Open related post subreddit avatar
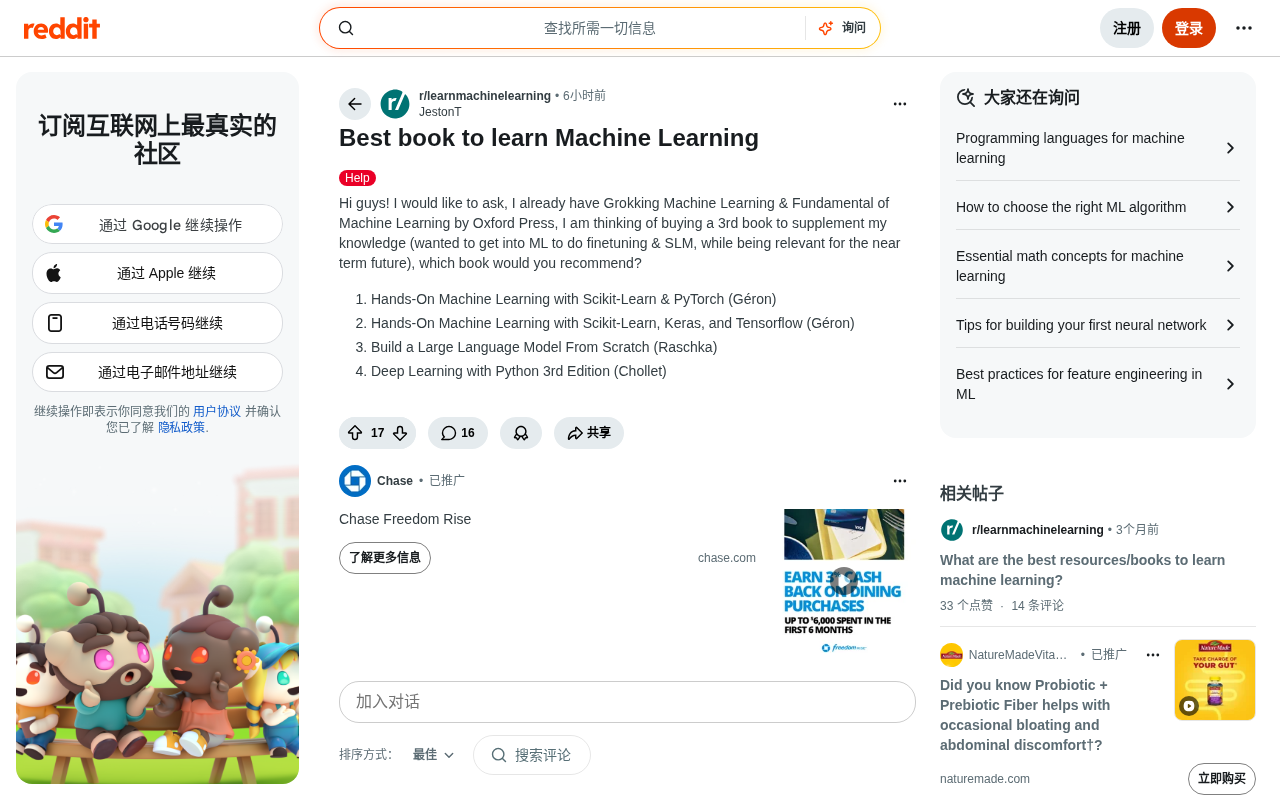This screenshot has width=1280, height=800. coord(952,530)
